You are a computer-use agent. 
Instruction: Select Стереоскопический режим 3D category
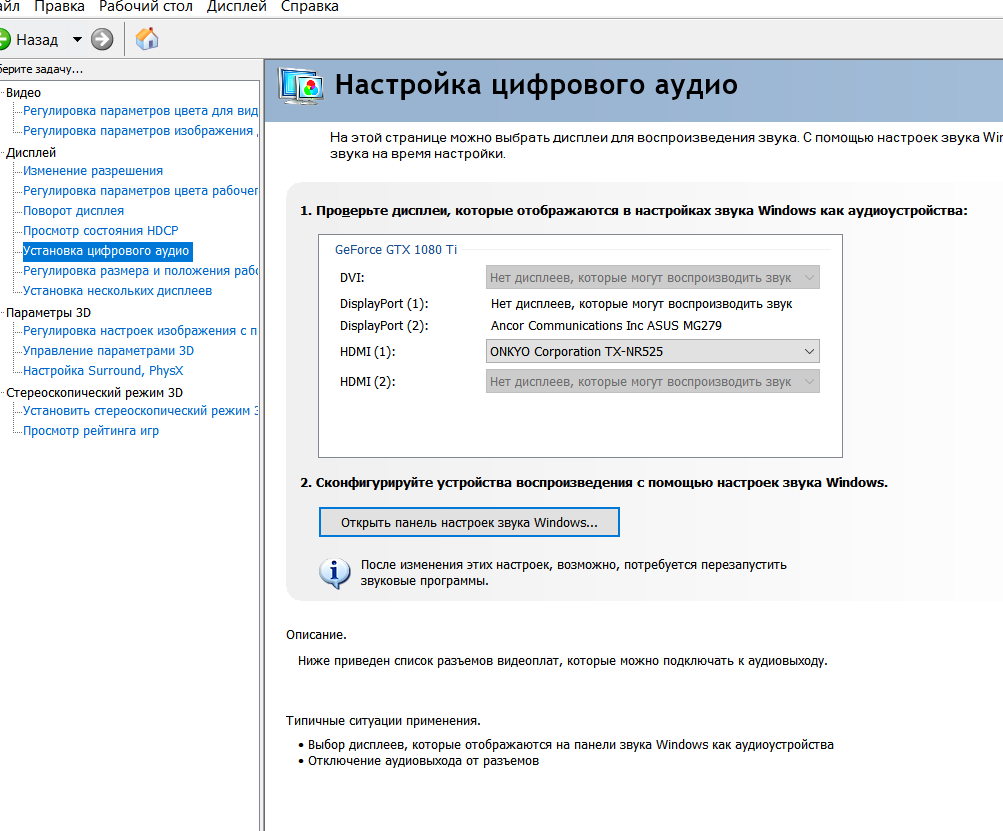(95, 392)
